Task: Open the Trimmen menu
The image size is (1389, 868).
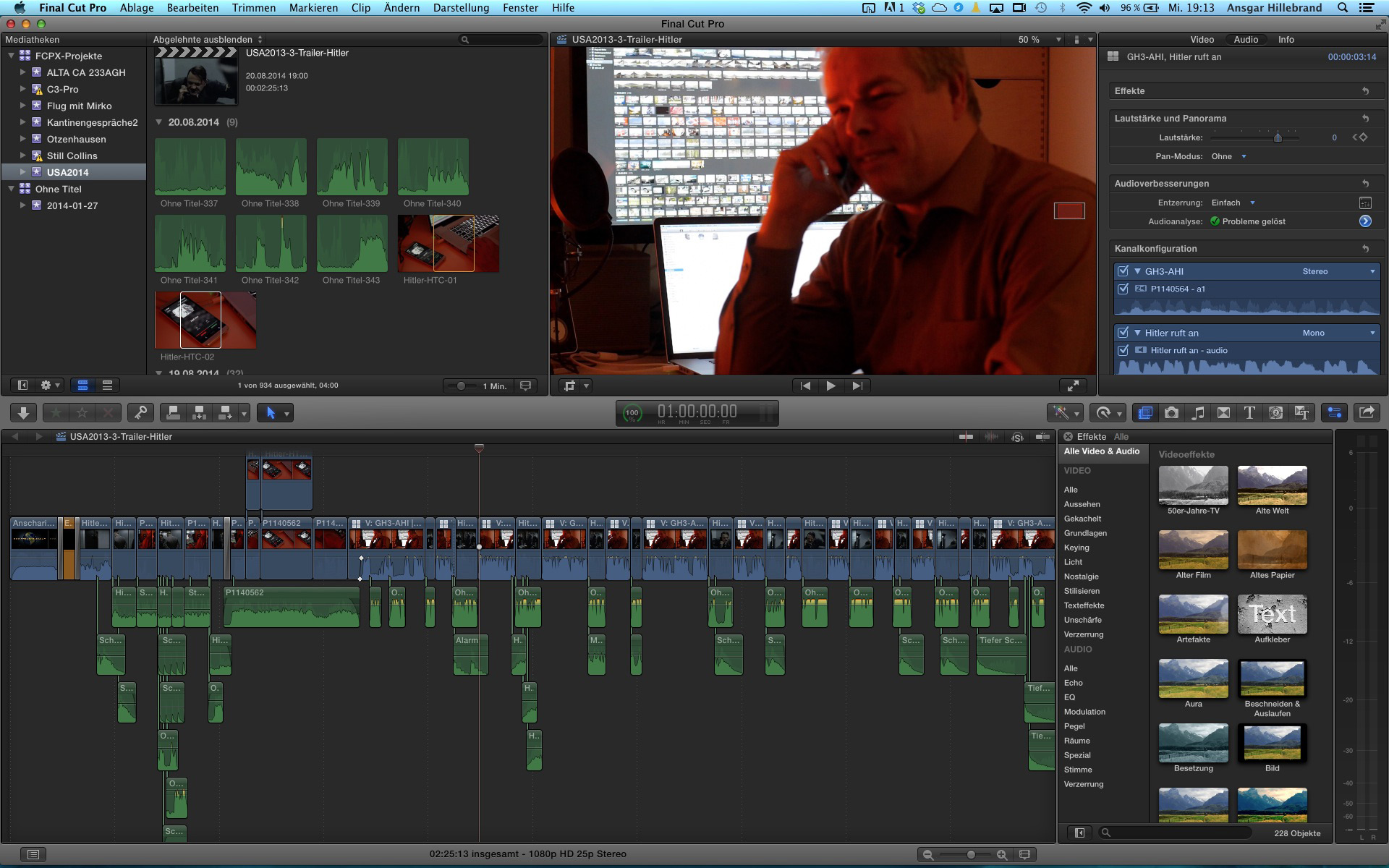Action: pos(253,8)
